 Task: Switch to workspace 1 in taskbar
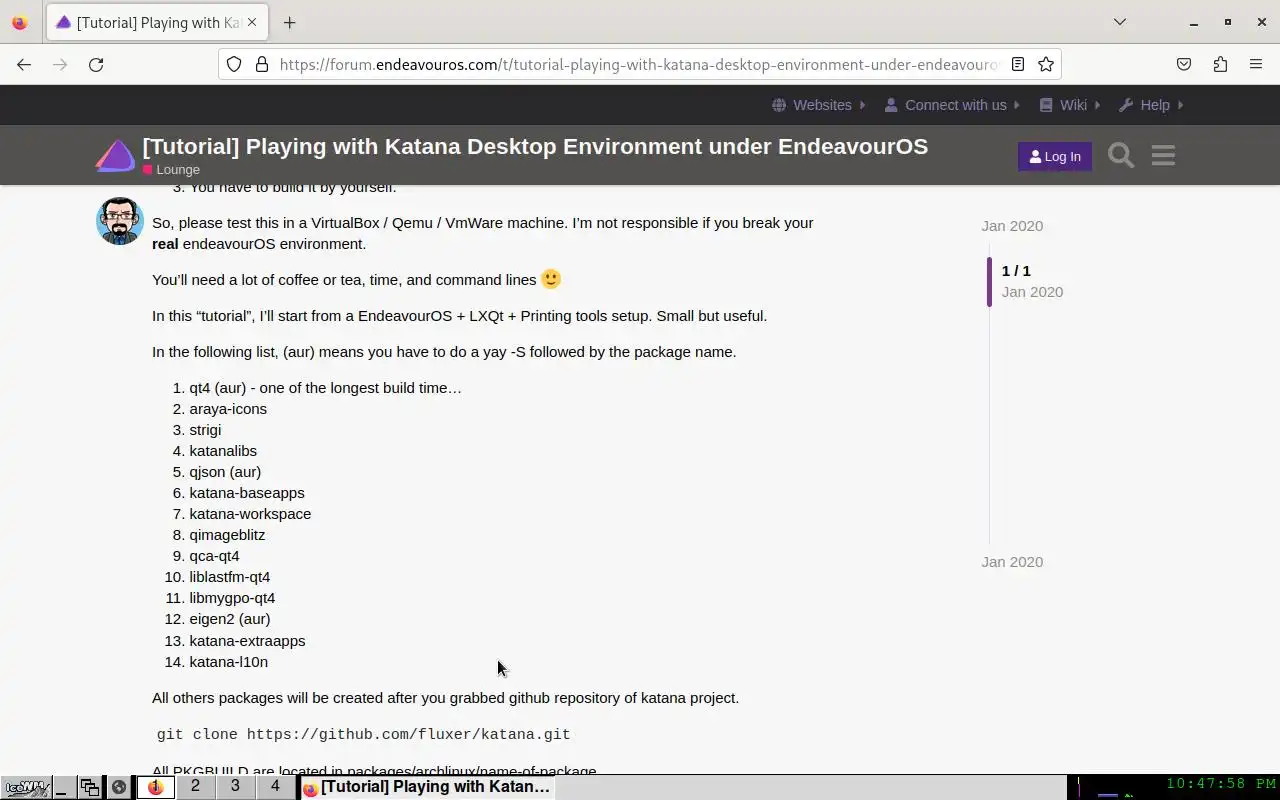click(155, 787)
